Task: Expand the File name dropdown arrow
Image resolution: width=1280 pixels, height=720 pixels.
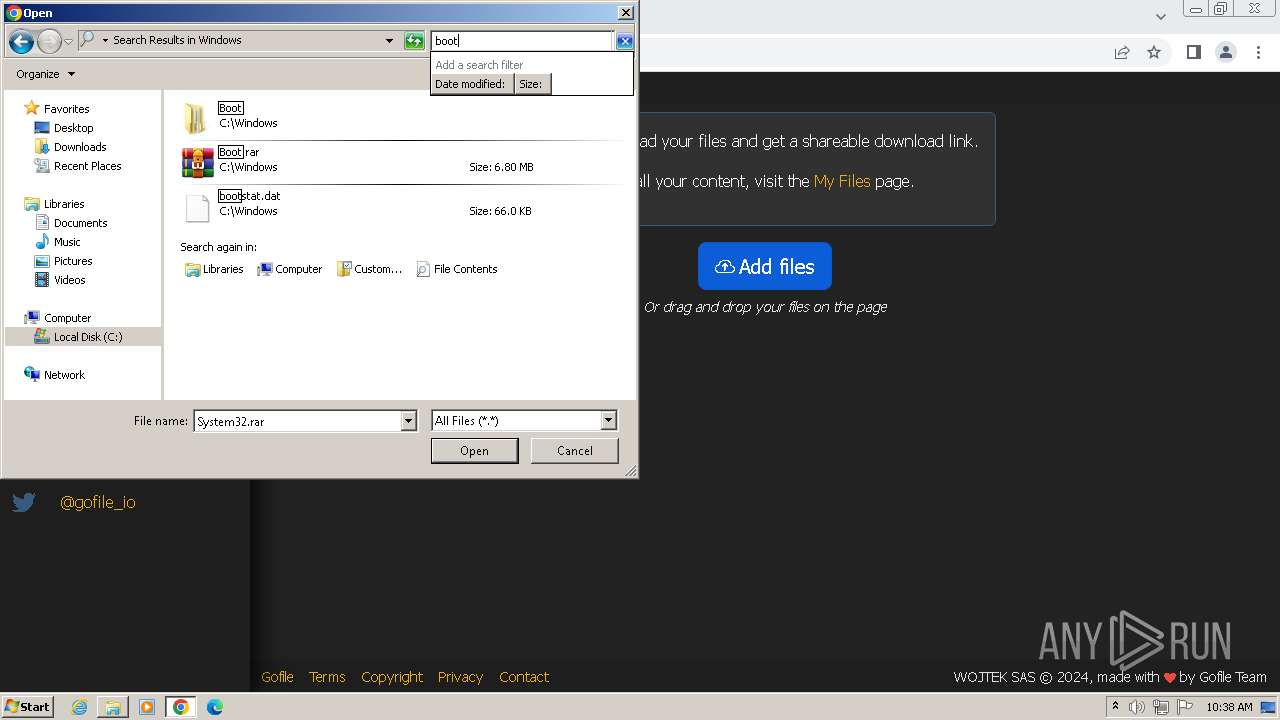Action: tap(408, 421)
